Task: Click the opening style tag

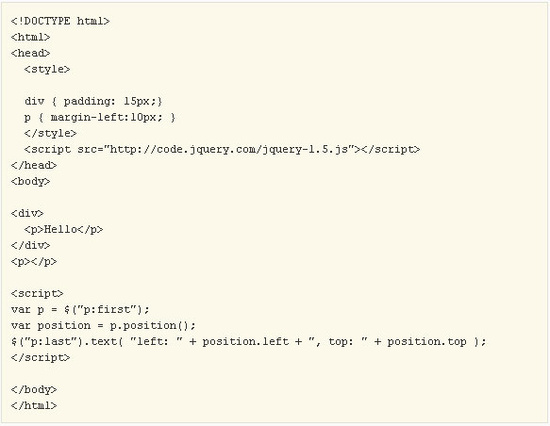Action: click(47, 69)
